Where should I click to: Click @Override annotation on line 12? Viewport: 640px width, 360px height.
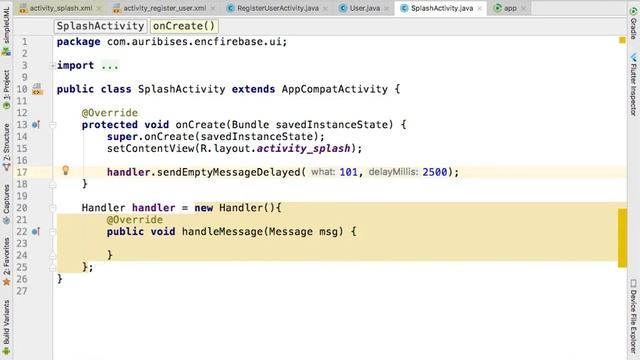[x=110, y=113]
